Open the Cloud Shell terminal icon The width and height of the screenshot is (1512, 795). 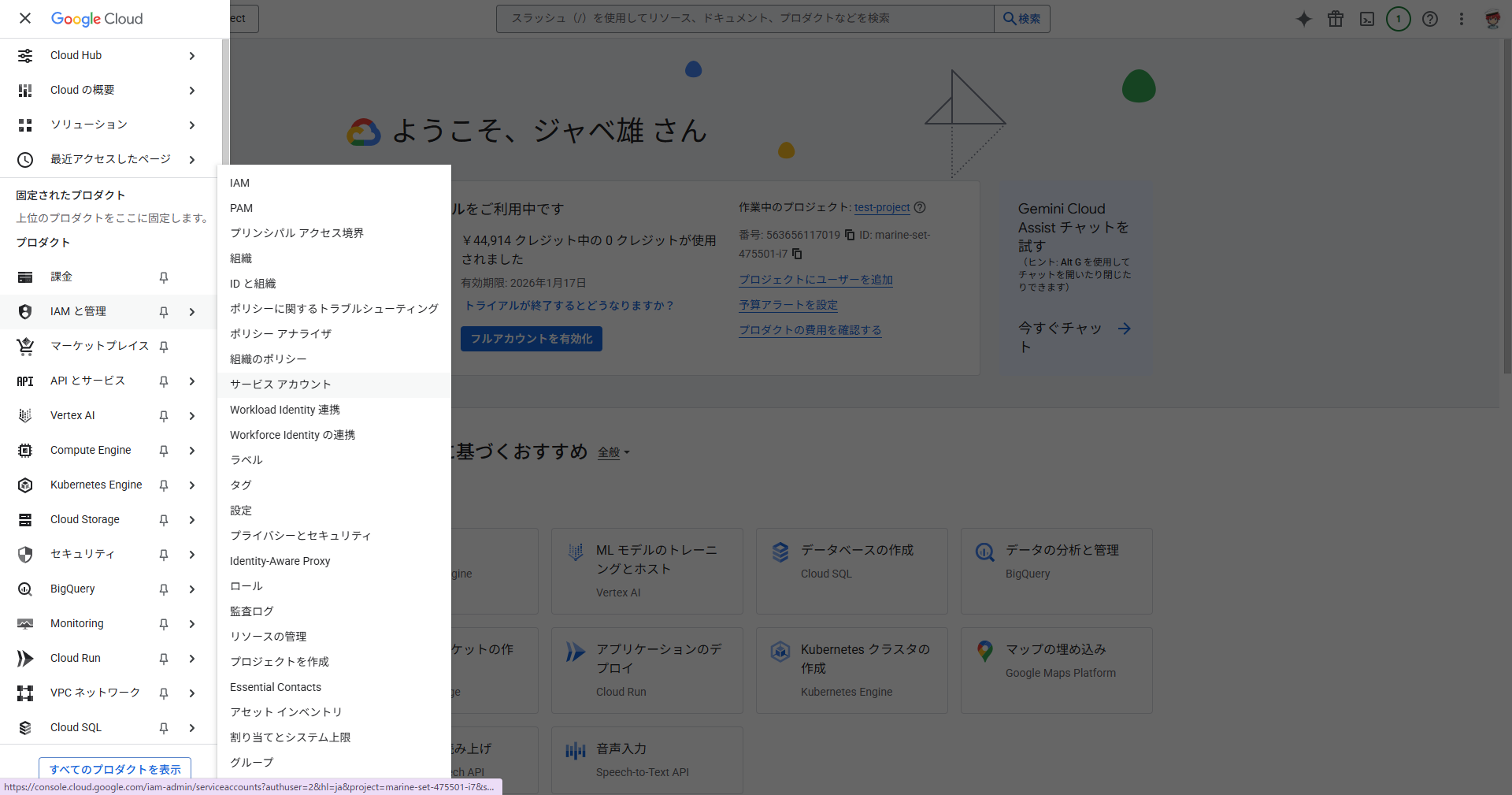(x=1367, y=19)
